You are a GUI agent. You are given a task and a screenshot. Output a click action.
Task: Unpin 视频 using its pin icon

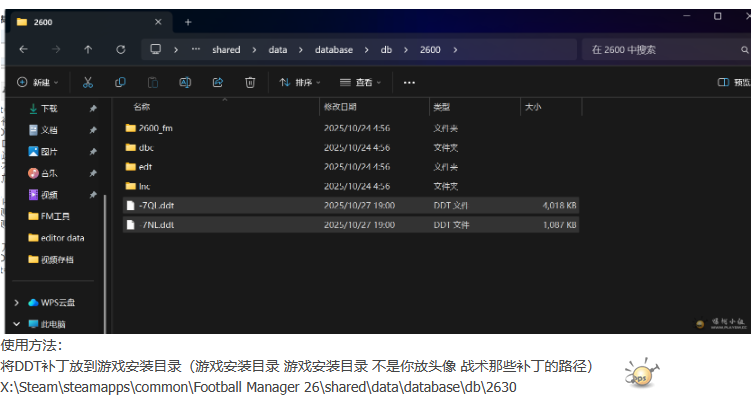point(93,195)
